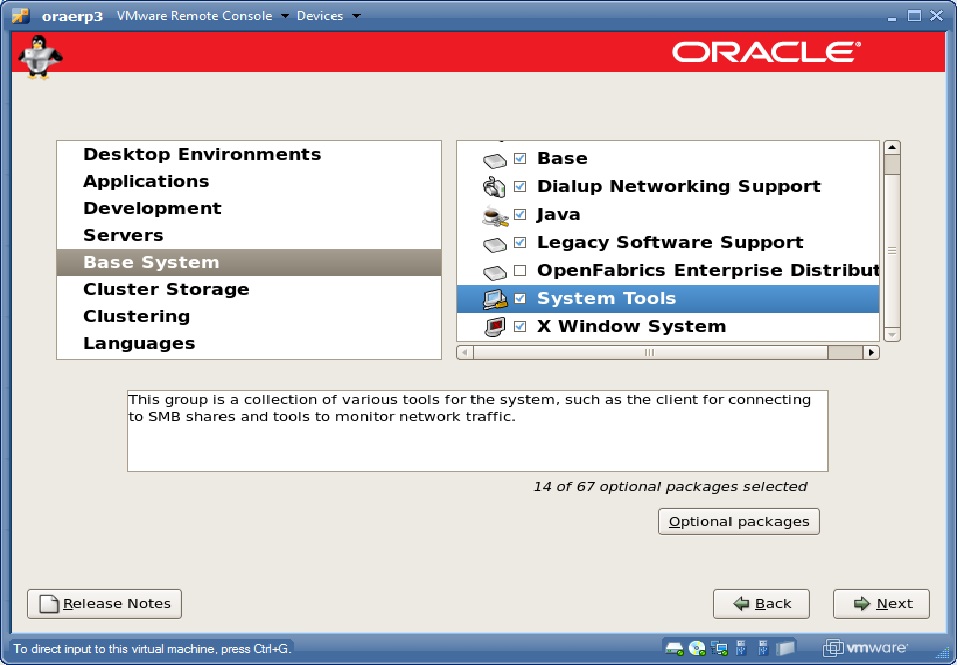Click the first USB device icon
The width and height of the screenshot is (960, 665).
(741, 647)
